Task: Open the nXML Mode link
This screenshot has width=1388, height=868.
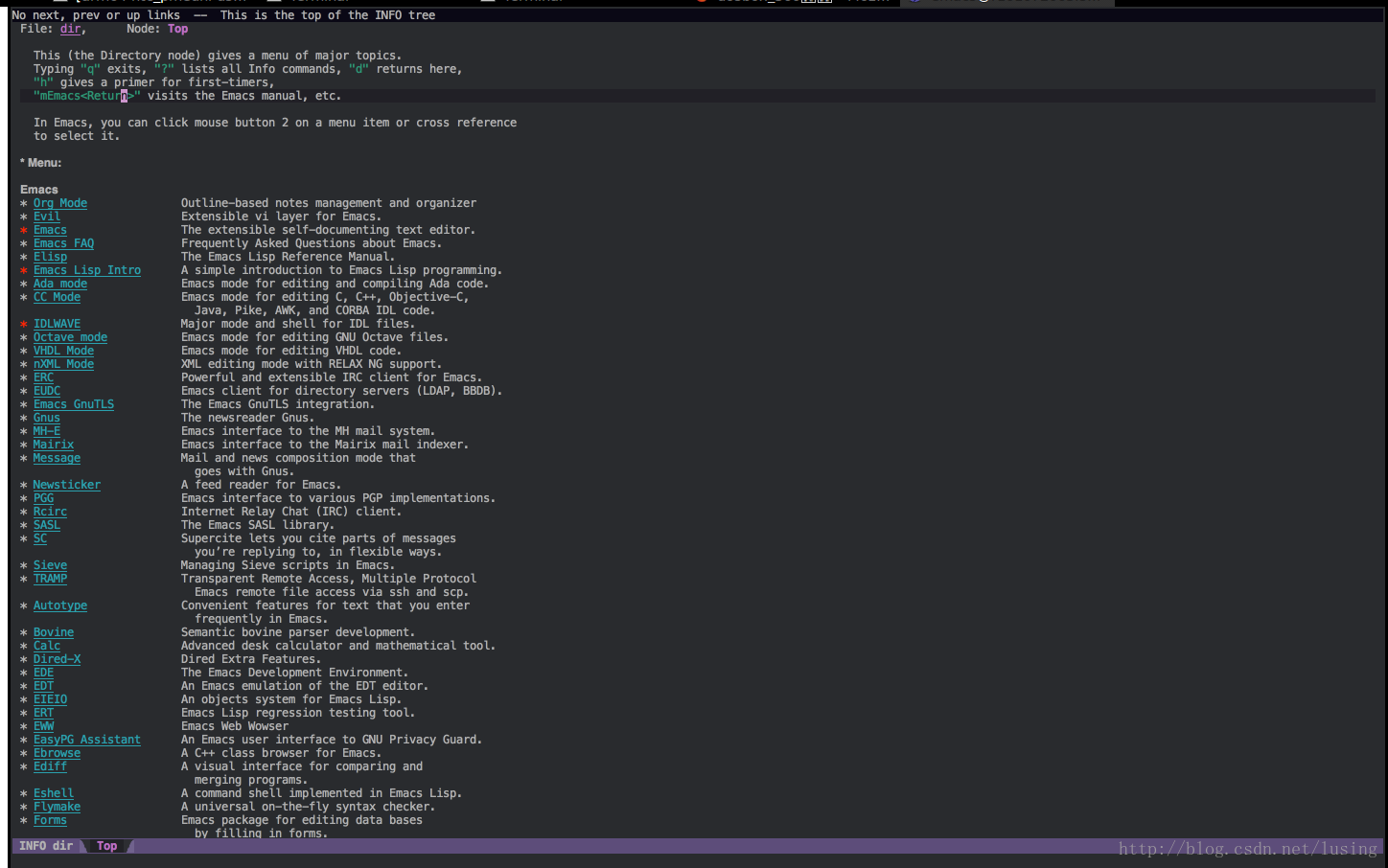Action: (x=63, y=364)
